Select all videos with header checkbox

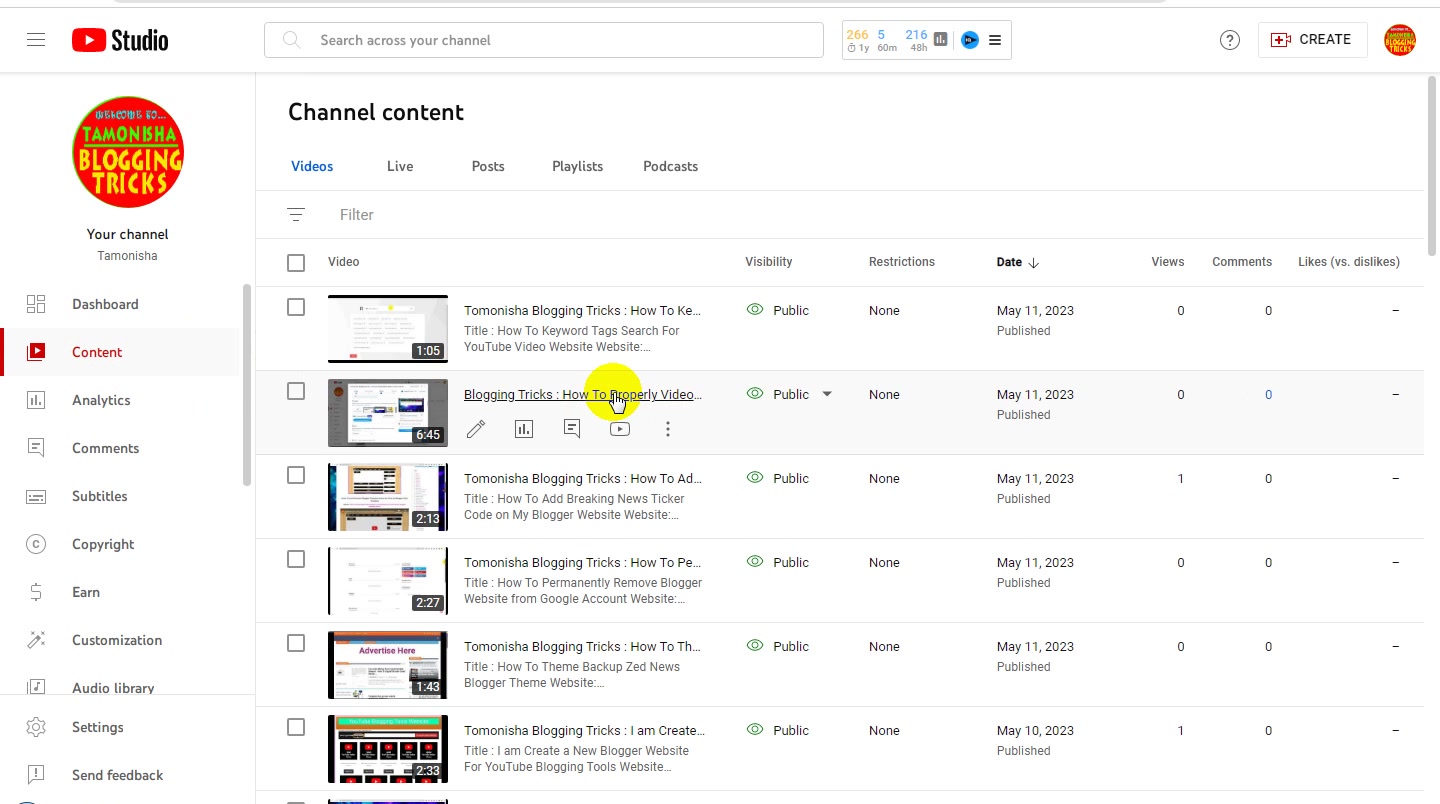click(x=296, y=263)
